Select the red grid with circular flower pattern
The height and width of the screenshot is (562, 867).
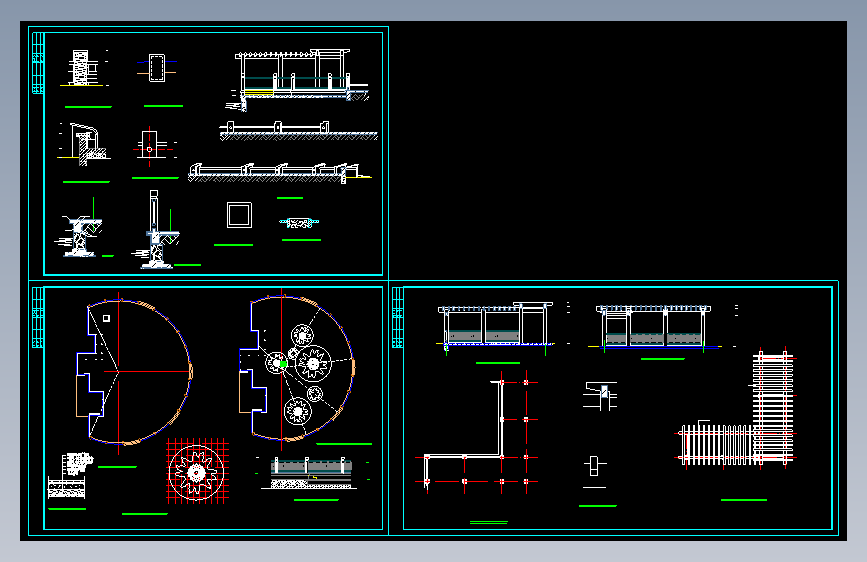[197, 471]
